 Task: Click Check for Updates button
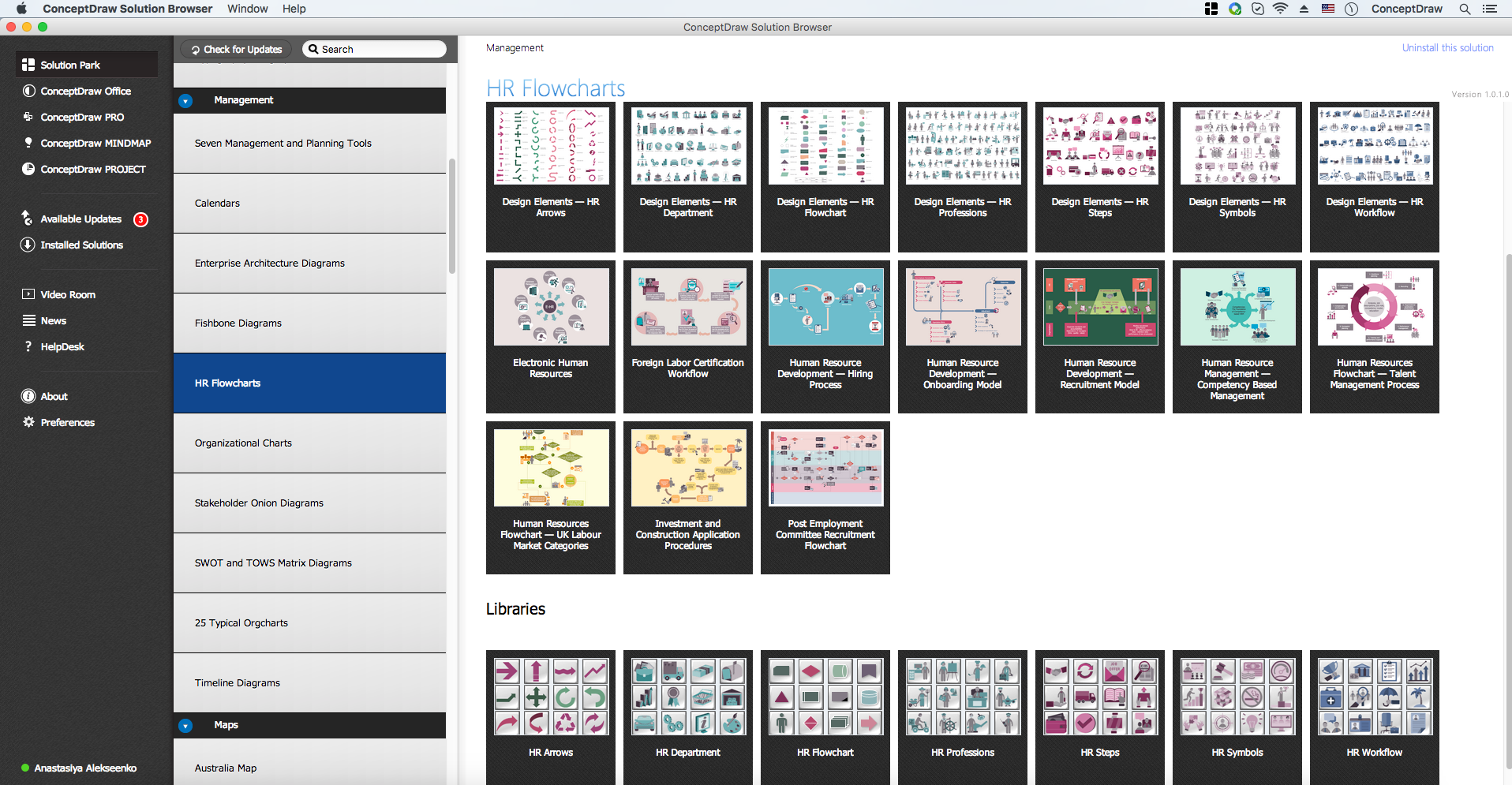pyautogui.click(x=236, y=49)
